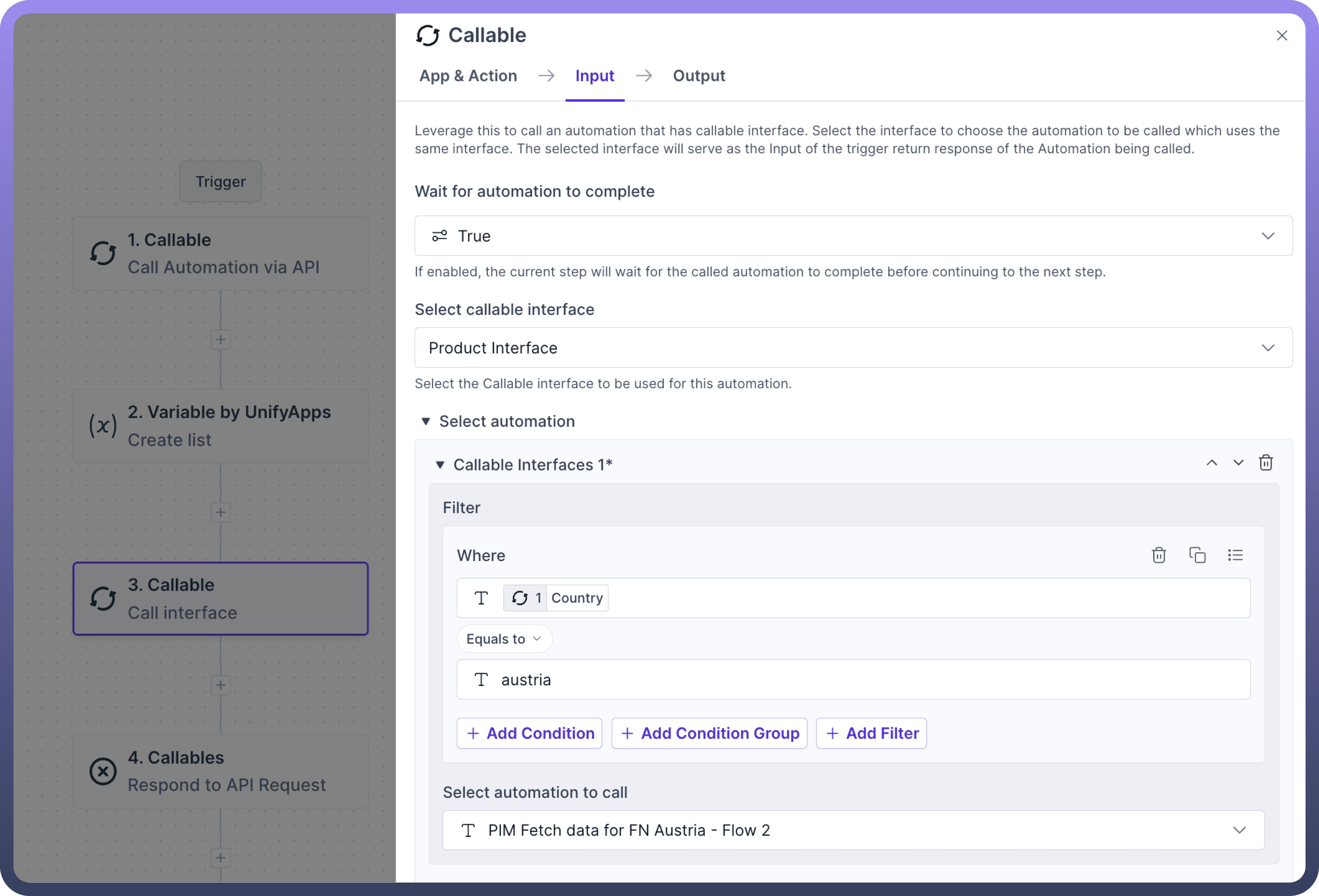The width and height of the screenshot is (1319, 896).
Task: Click the plus connector after step 1
Action: point(220,340)
